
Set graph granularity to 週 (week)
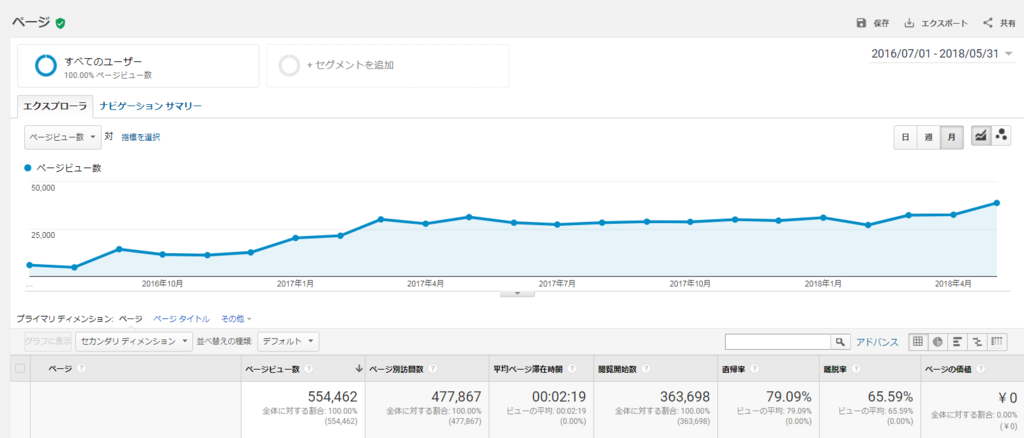click(928, 138)
